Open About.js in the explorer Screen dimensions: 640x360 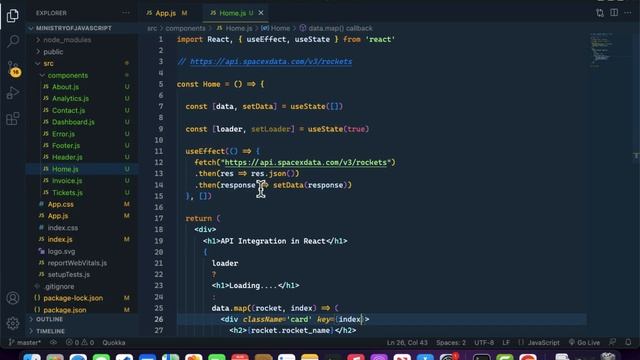coord(65,87)
